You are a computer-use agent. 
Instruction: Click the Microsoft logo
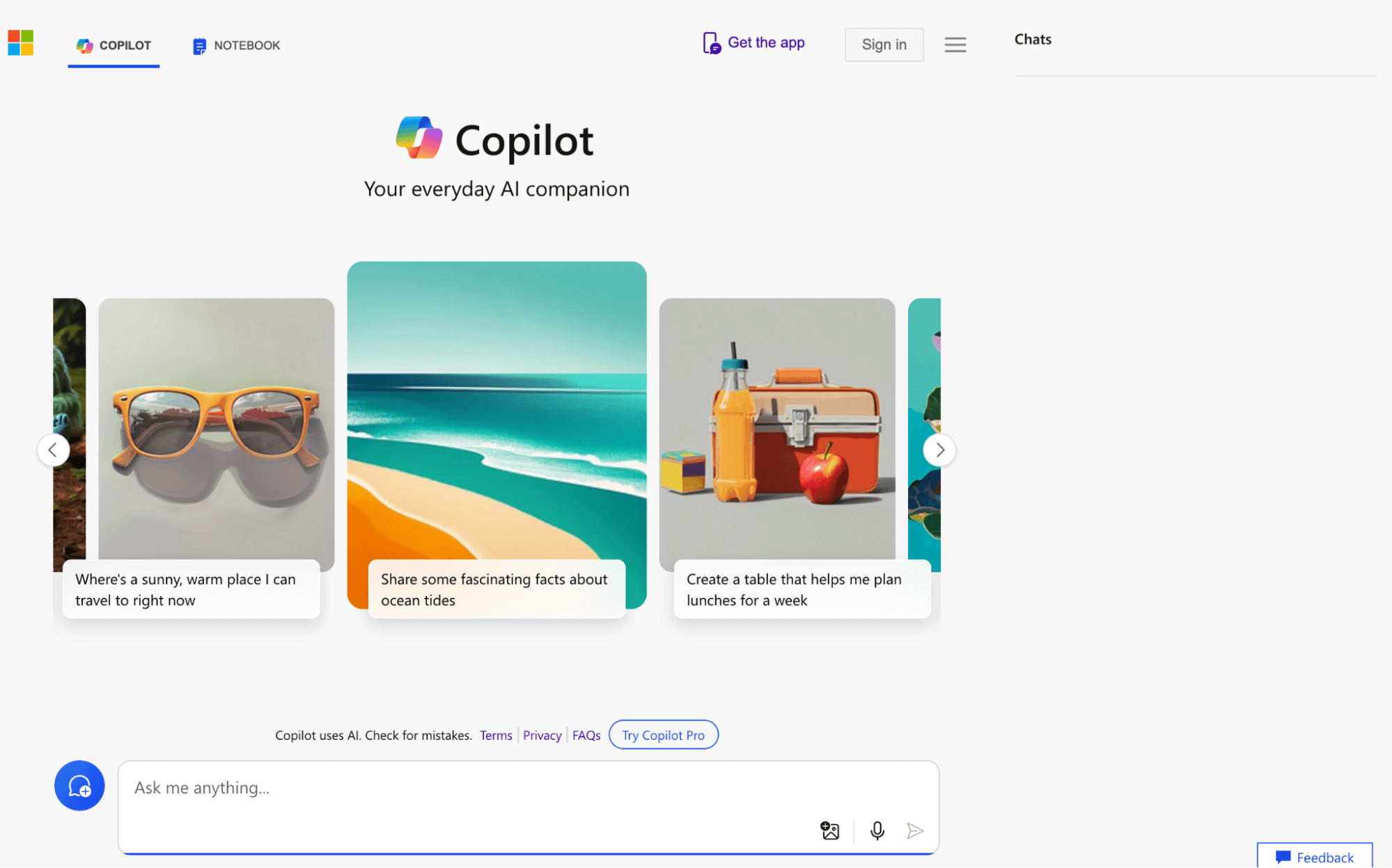(20, 43)
